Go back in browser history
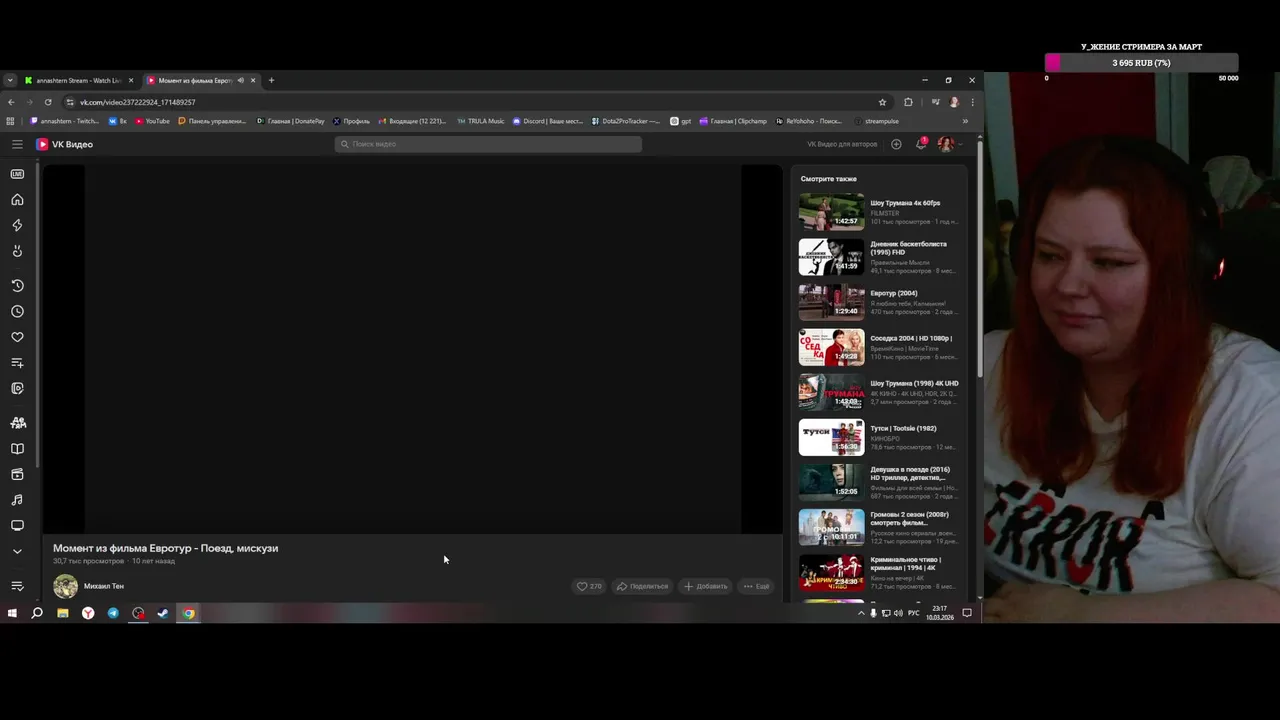The width and height of the screenshot is (1280, 720). tap(11, 102)
